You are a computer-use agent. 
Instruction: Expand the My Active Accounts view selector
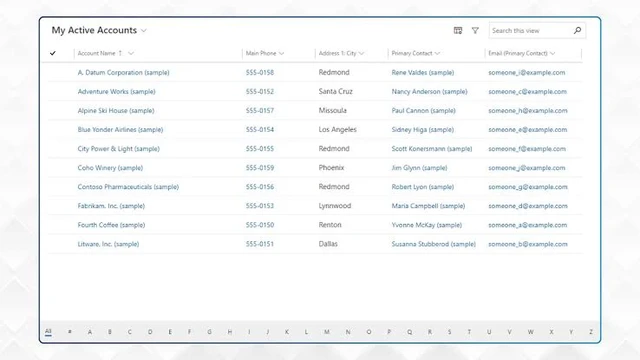click(x=144, y=31)
